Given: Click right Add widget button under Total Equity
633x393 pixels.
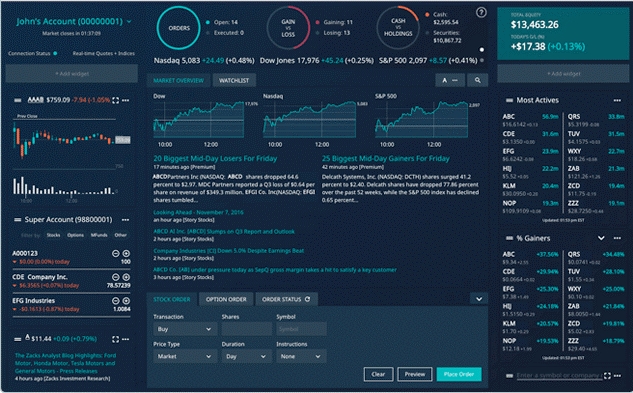Looking at the screenshot, I should coord(563,74).
